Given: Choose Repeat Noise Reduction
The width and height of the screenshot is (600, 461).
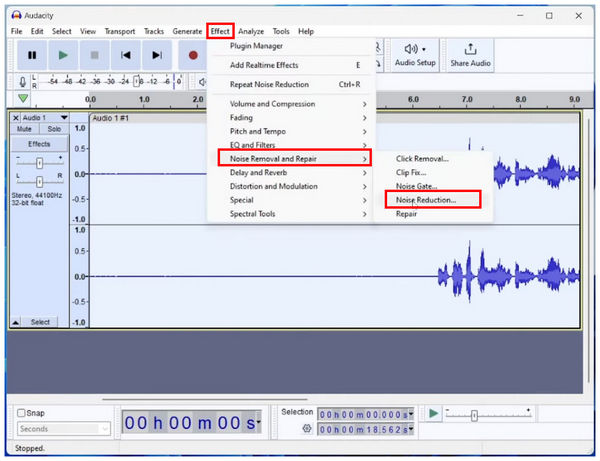Looking at the screenshot, I should click(x=291, y=84).
